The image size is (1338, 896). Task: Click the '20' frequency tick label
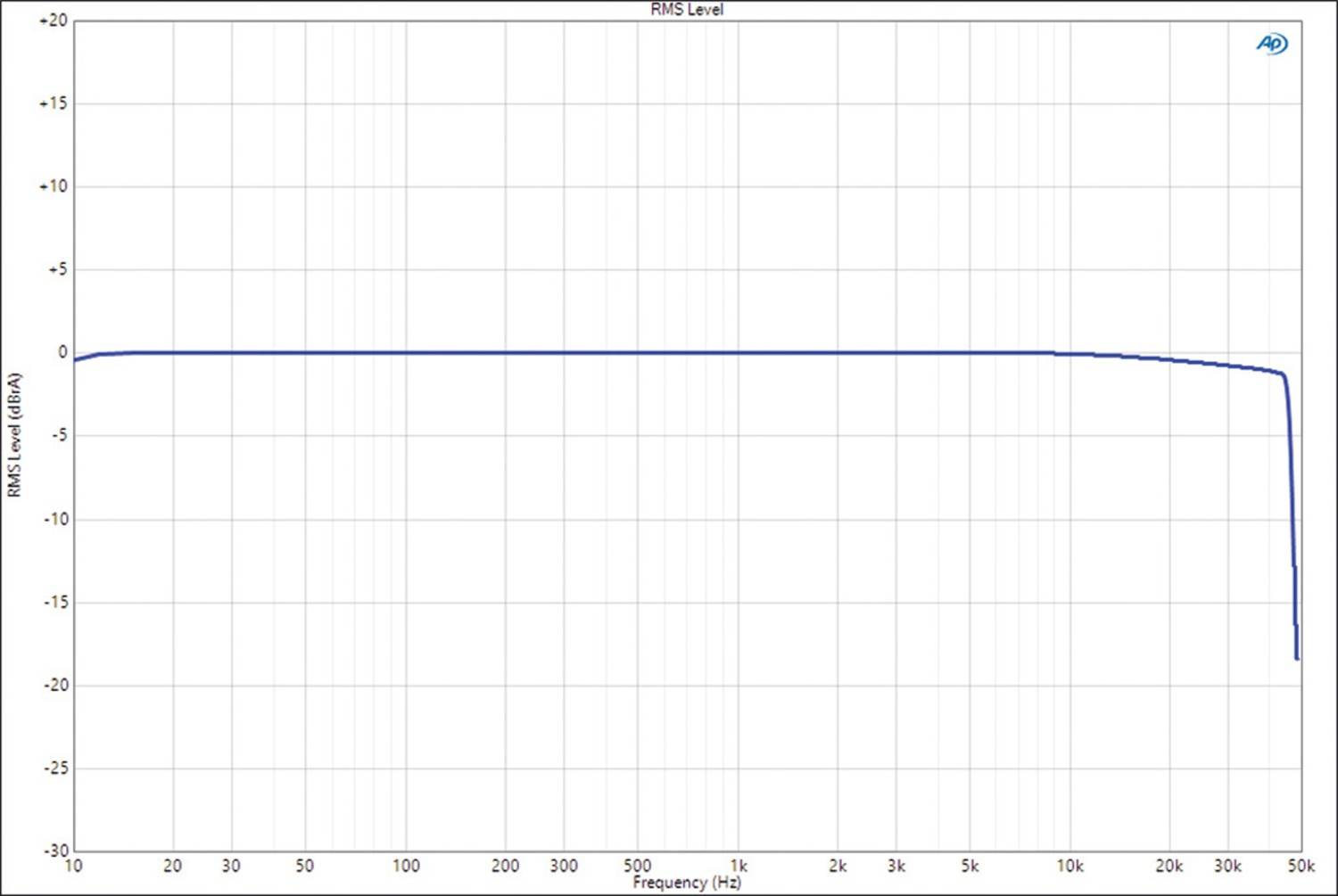click(x=173, y=865)
